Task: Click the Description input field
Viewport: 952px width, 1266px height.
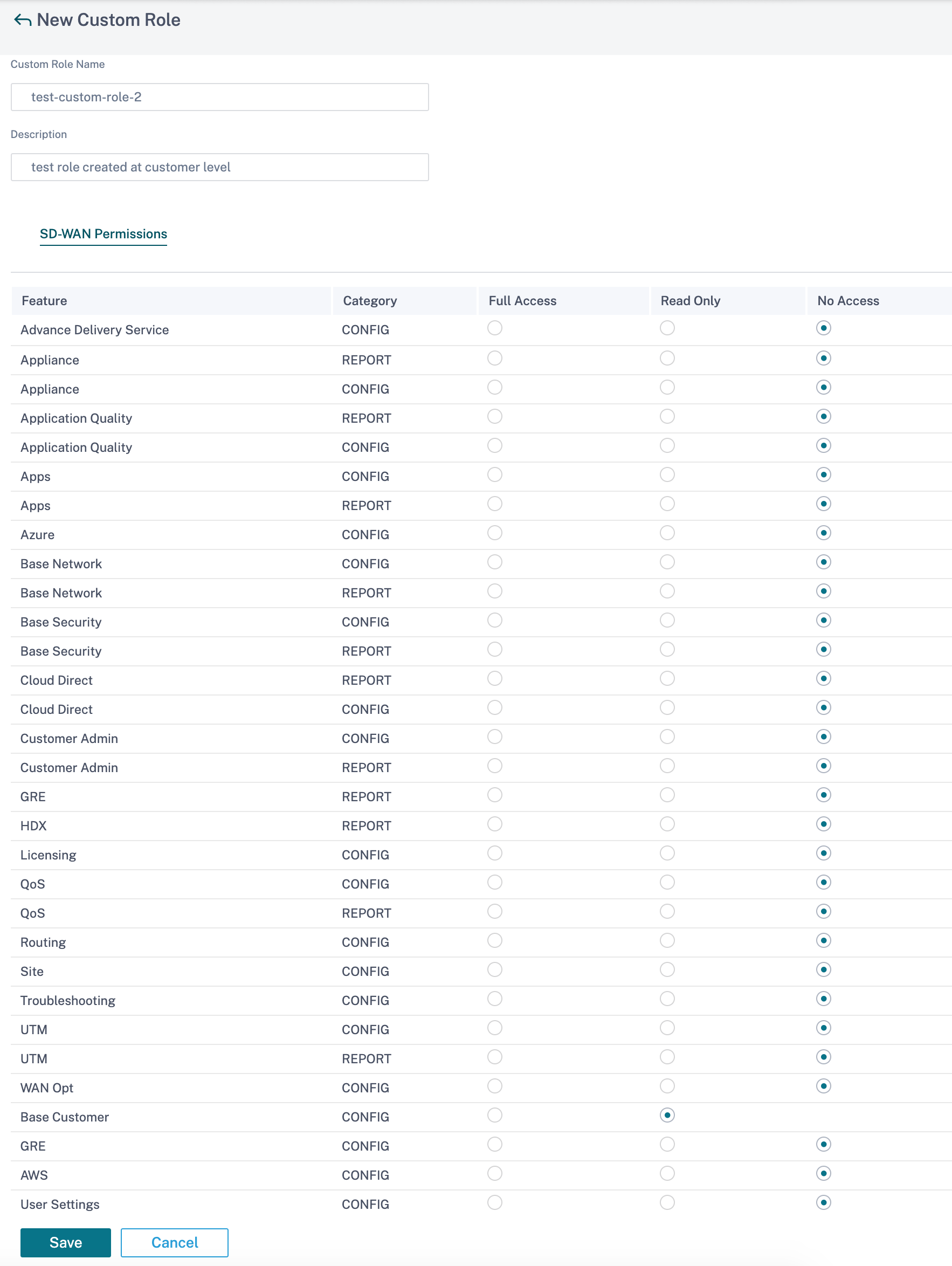Action: (x=220, y=167)
